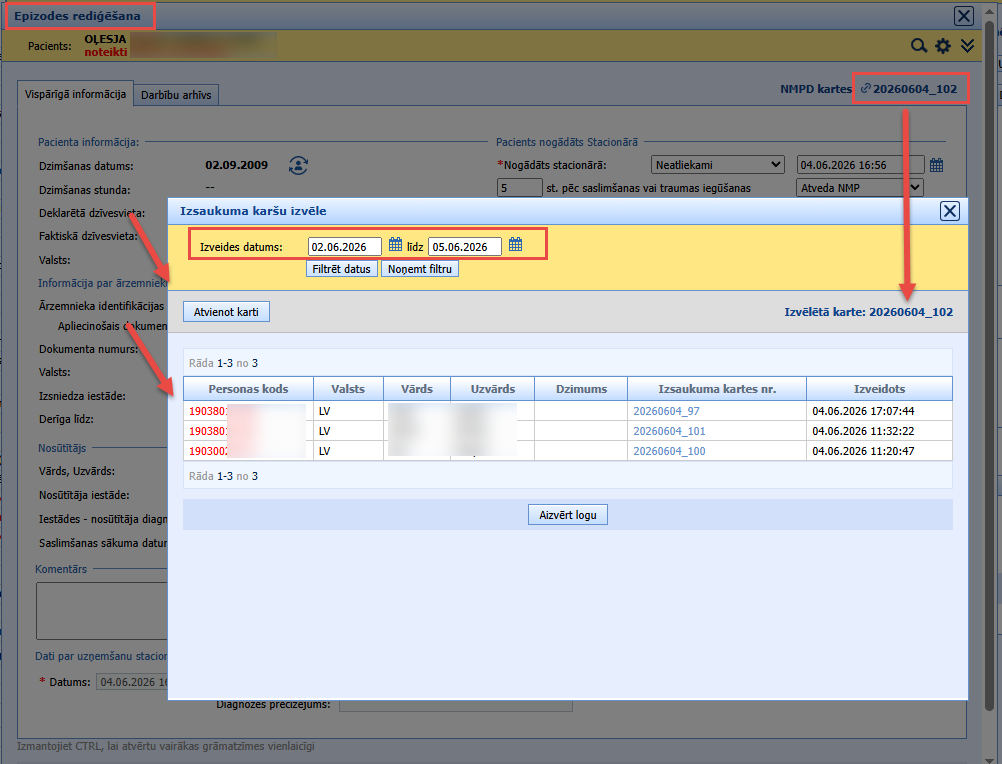Click the patient search magnifier icon
1002x764 pixels.
pyautogui.click(x=918, y=46)
